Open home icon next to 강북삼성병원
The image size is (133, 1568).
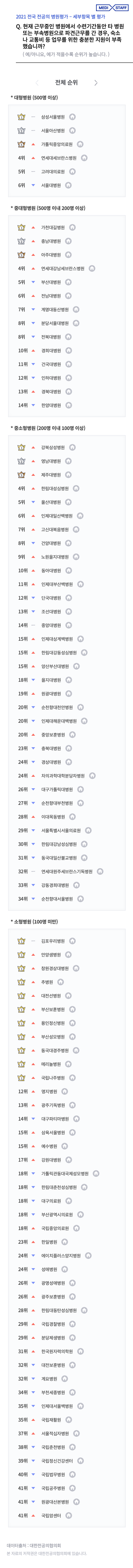coord(73,447)
